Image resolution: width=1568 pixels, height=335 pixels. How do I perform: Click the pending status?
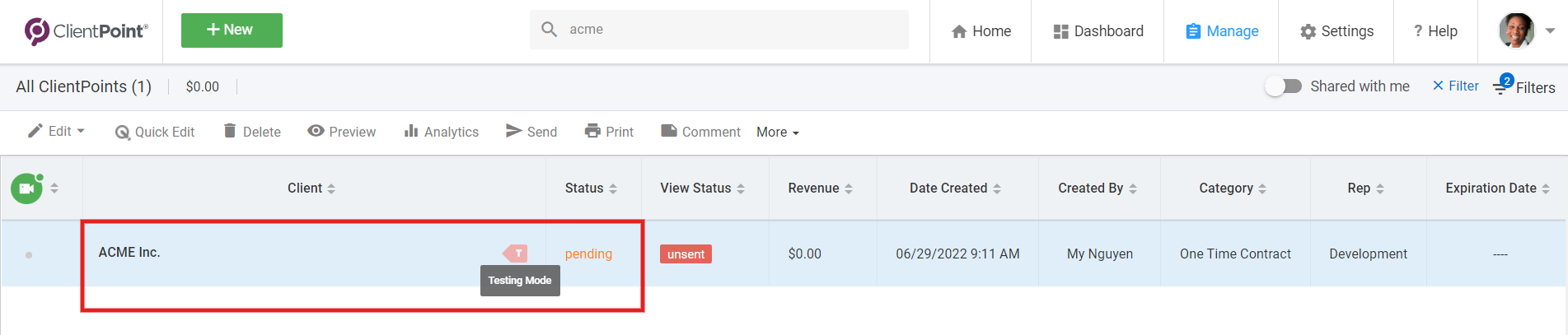click(x=588, y=254)
